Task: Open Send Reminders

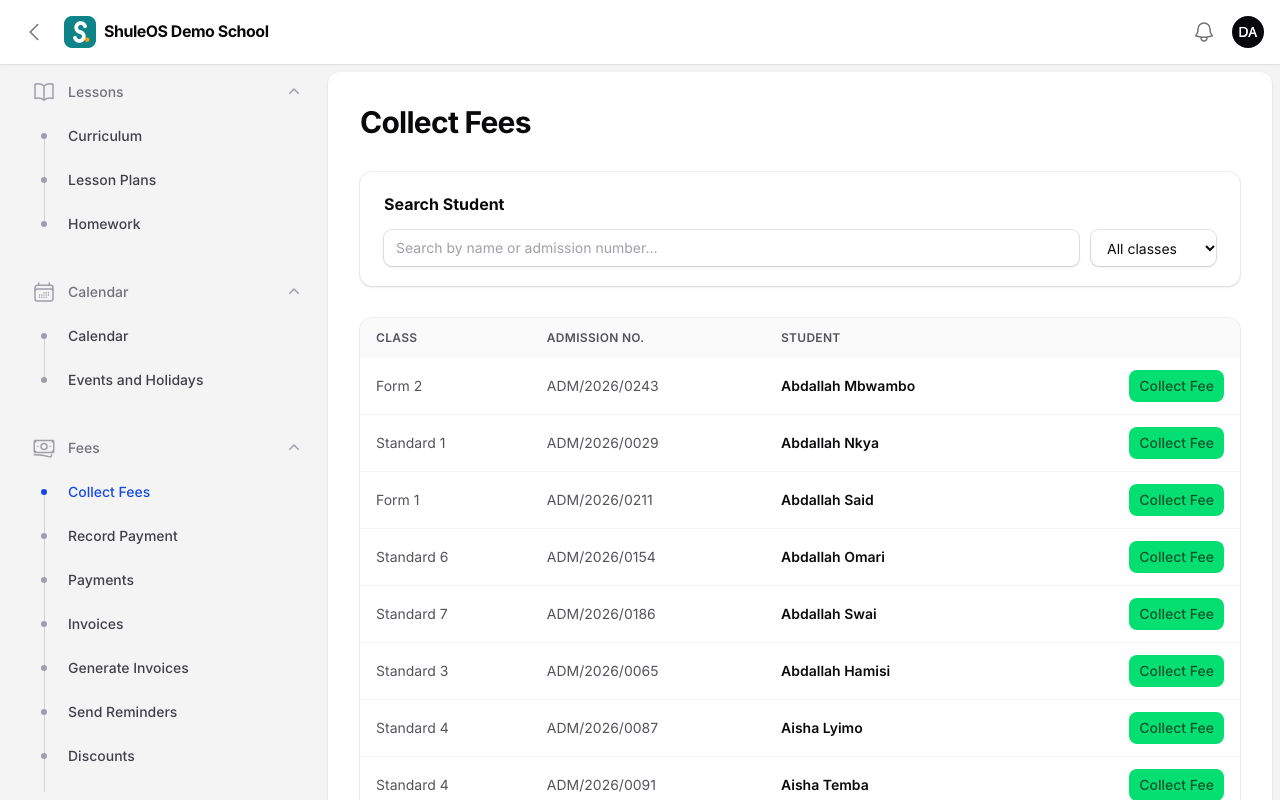Action: pos(123,712)
